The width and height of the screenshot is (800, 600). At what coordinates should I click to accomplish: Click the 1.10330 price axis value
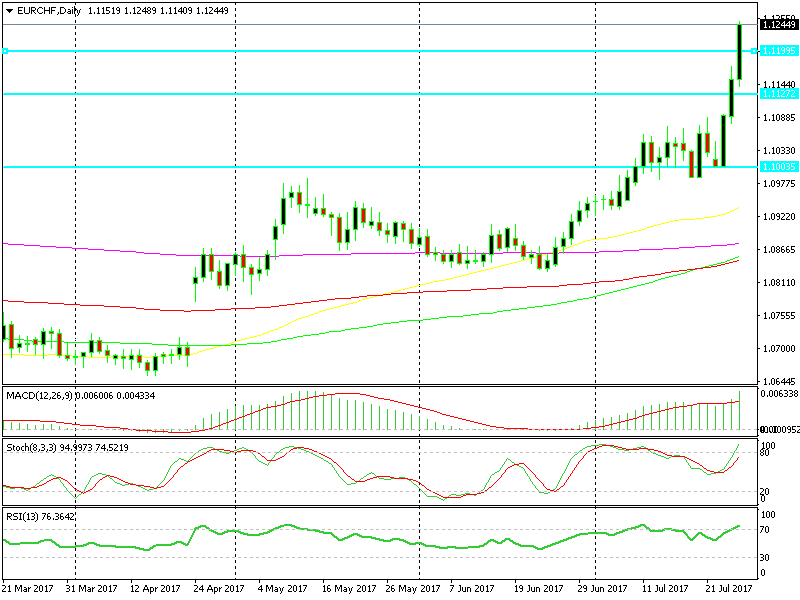pyautogui.click(x=779, y=151)
